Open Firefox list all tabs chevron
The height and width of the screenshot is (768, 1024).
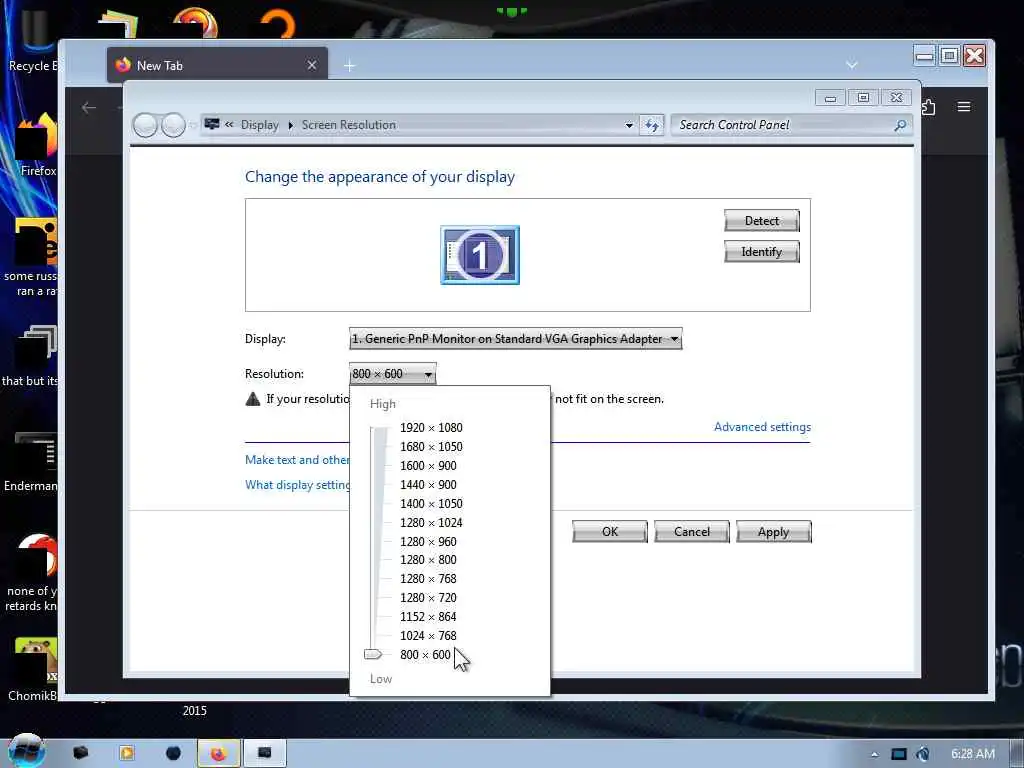852,65
